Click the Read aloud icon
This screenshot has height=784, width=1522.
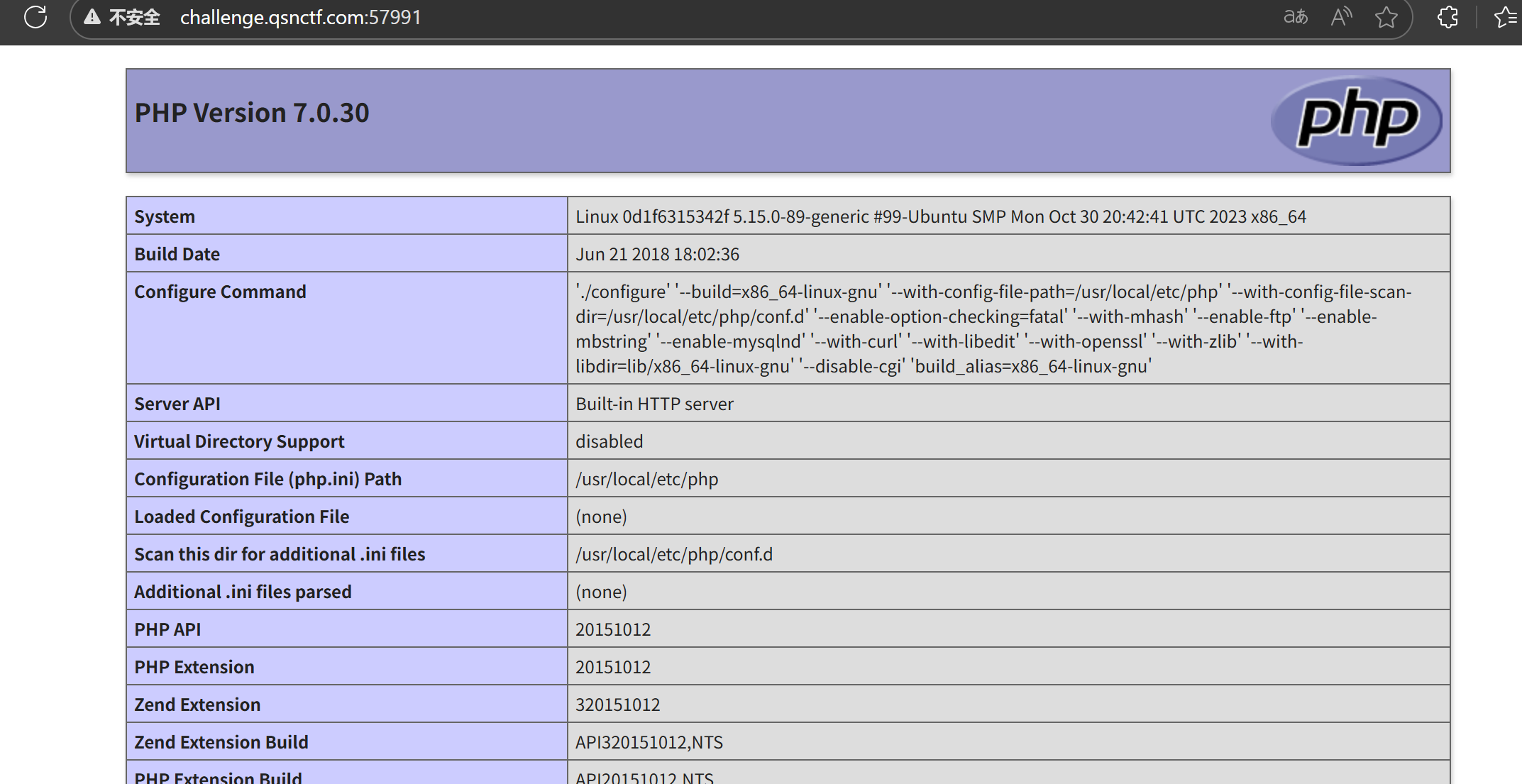(1340, 17)
